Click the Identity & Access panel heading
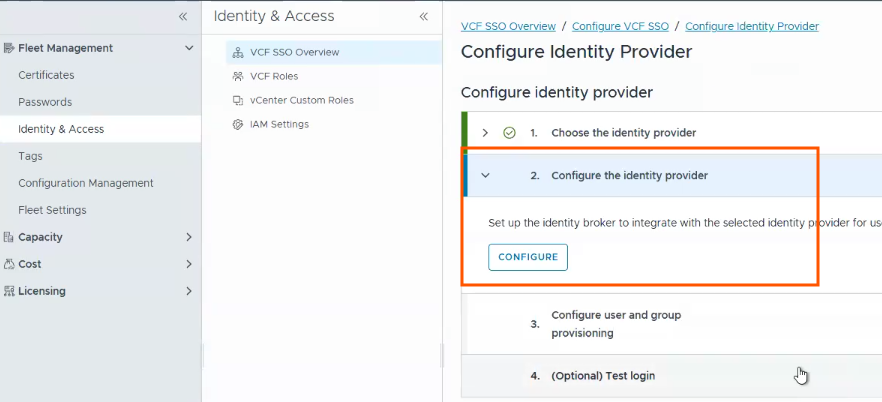This screenshot has height=402, width=882. click(x=274, y=17)
